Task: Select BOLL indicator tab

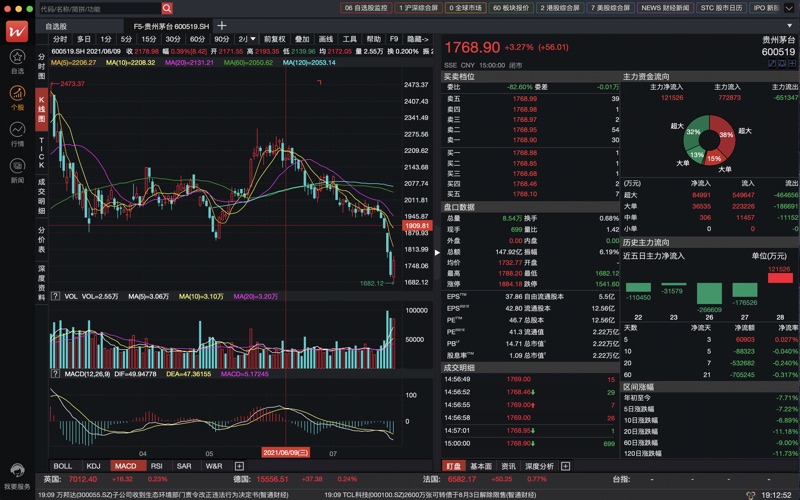Action: [x=63, y=466]
